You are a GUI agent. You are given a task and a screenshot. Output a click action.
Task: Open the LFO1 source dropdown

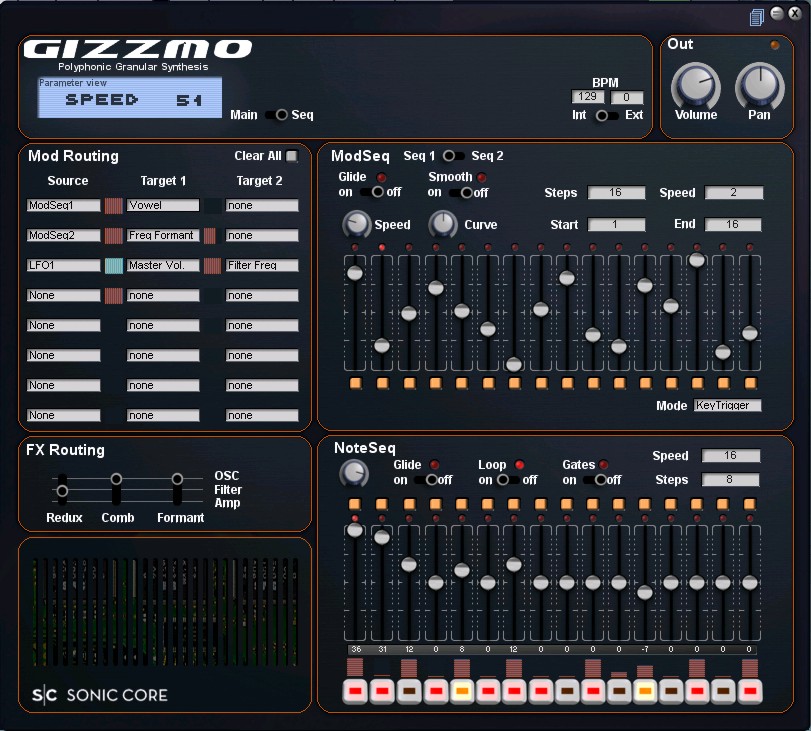(x=64, y=265)
